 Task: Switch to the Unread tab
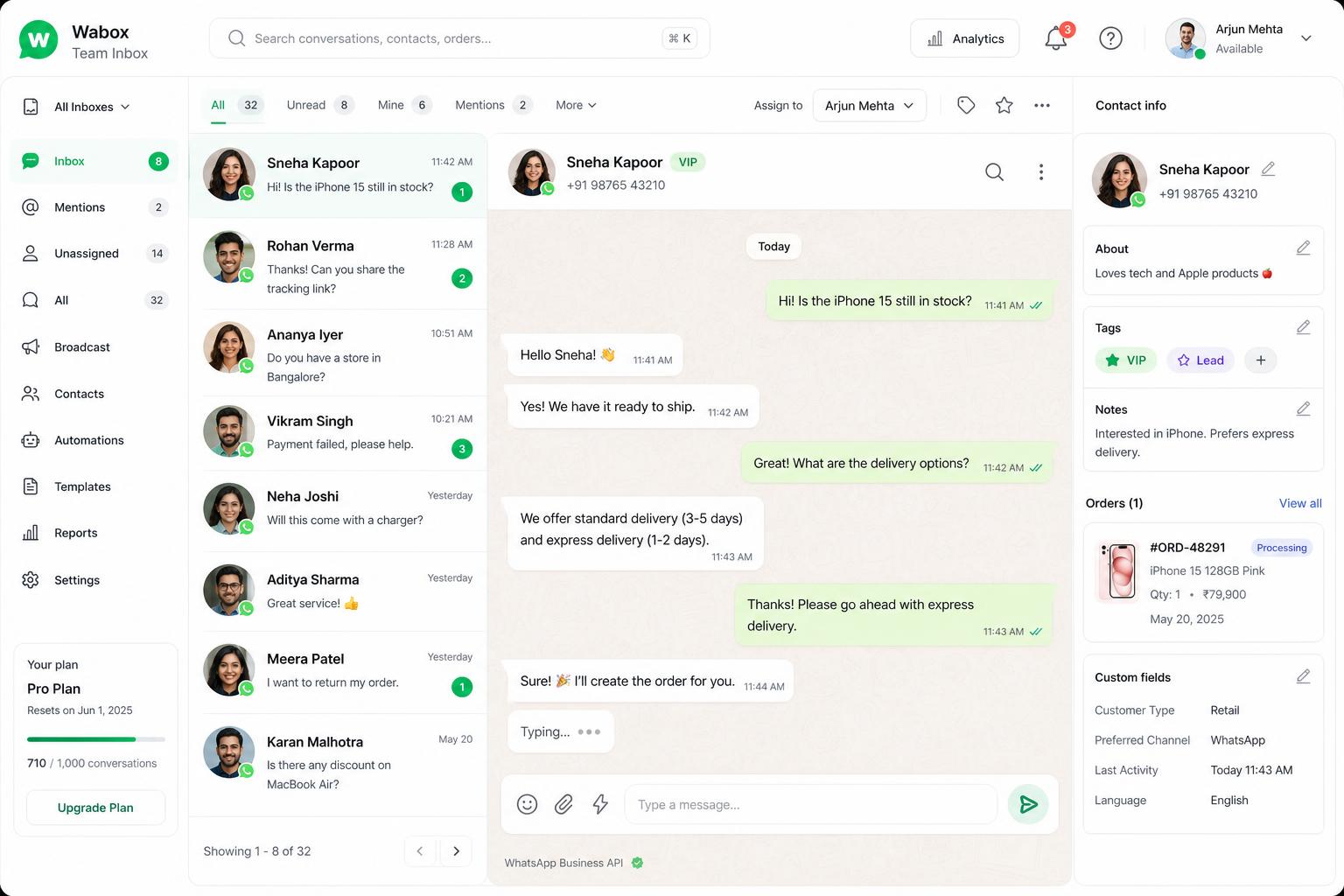tap(320, 105)
